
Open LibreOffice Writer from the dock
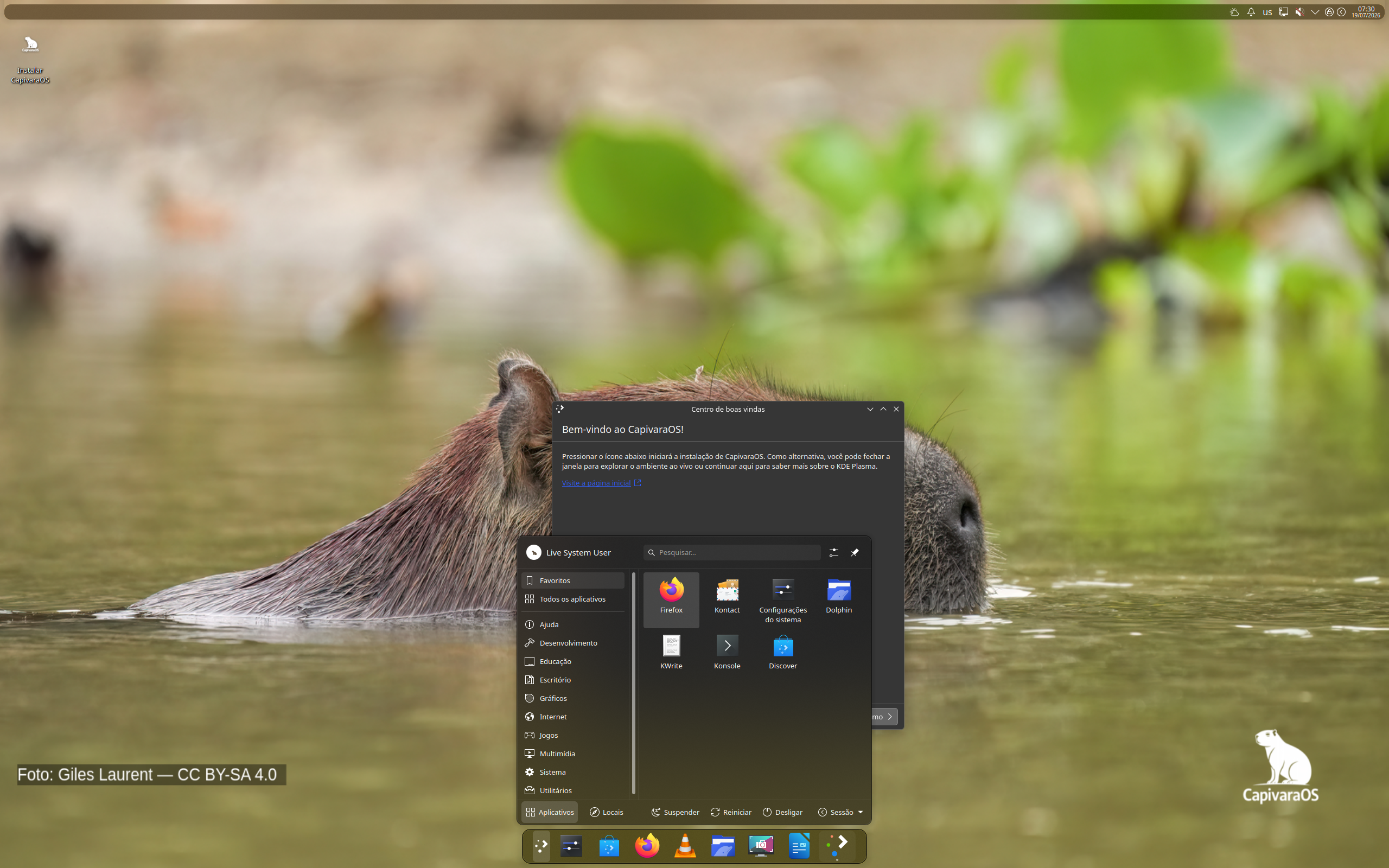[799, 846]
